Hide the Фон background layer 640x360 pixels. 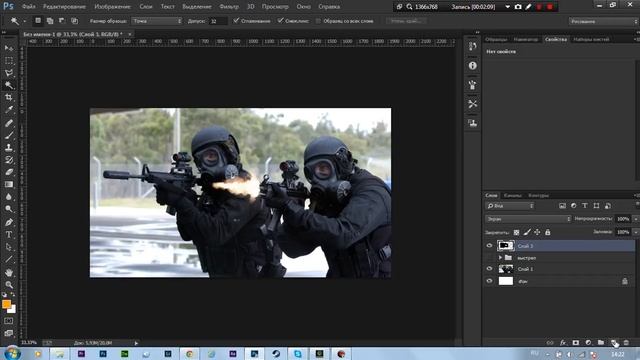click(x=489, y=281)
